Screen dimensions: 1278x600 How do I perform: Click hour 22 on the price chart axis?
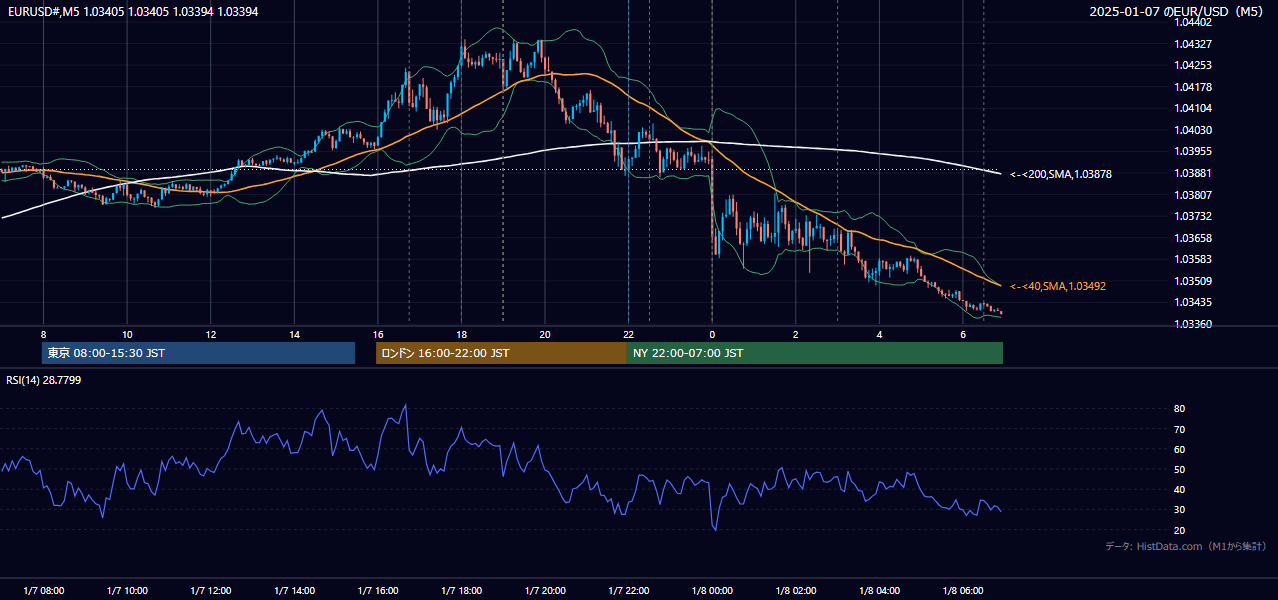629,334
